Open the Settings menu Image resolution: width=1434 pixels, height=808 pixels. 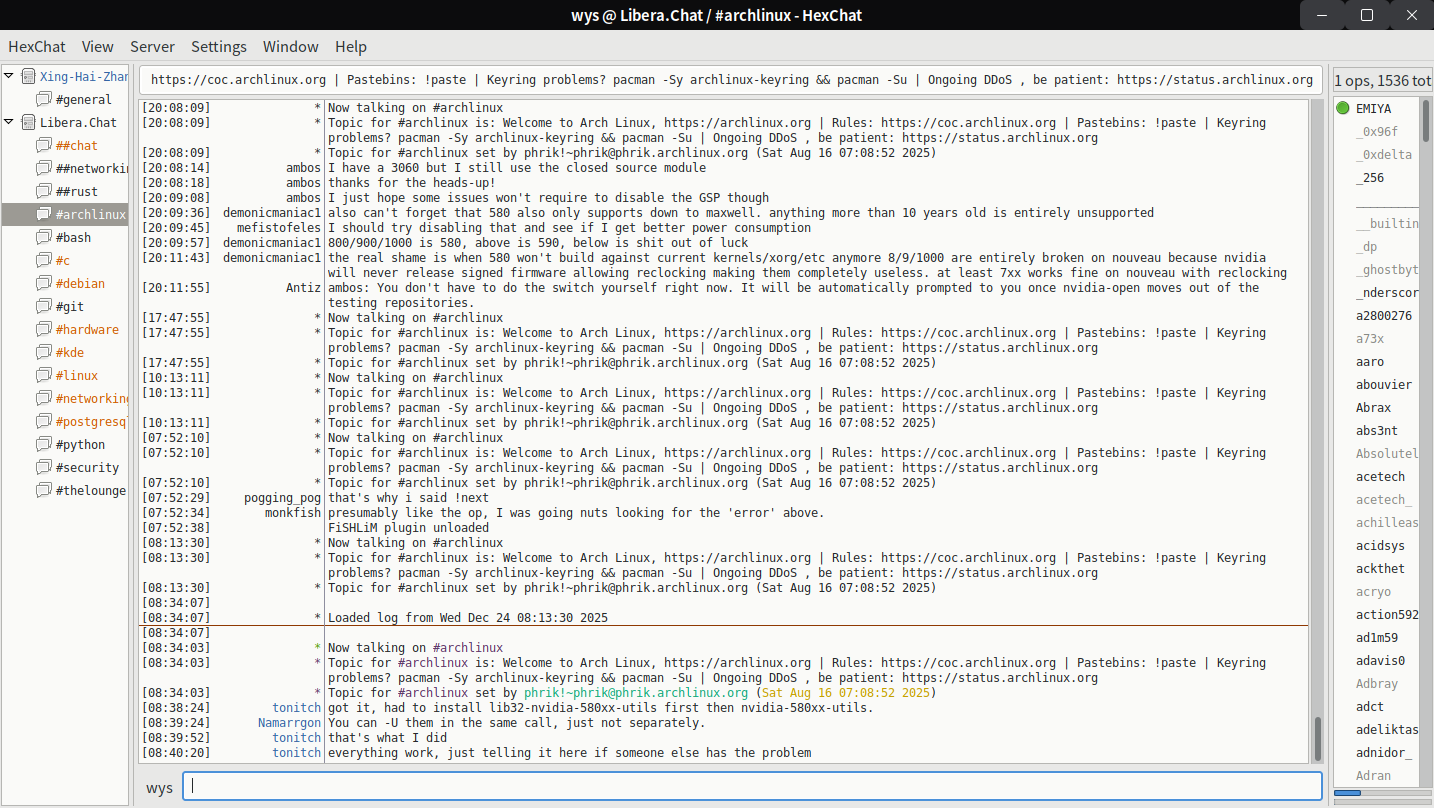coord(218,47)
